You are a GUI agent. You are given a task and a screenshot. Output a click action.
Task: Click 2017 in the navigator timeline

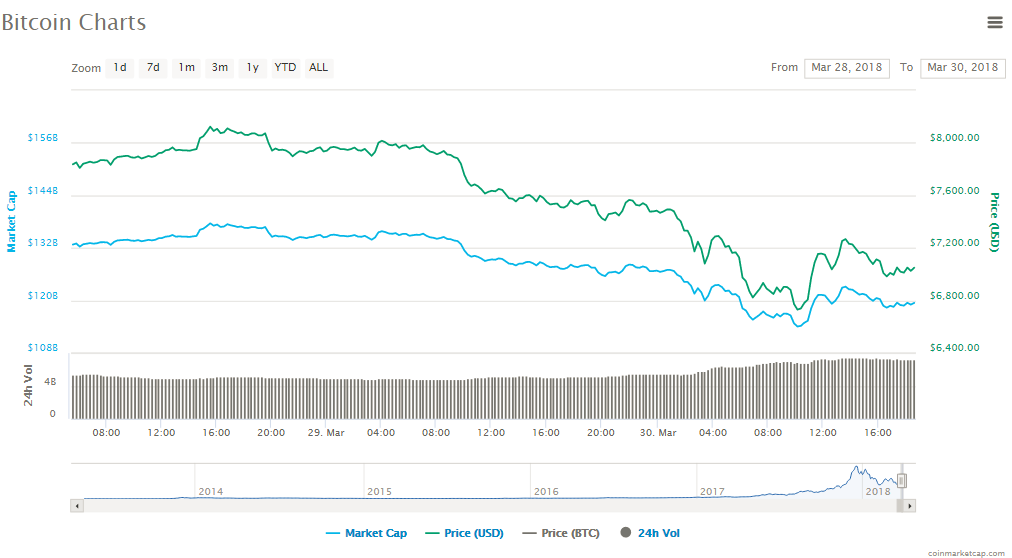pyautogui.click(x=712, y=491)
